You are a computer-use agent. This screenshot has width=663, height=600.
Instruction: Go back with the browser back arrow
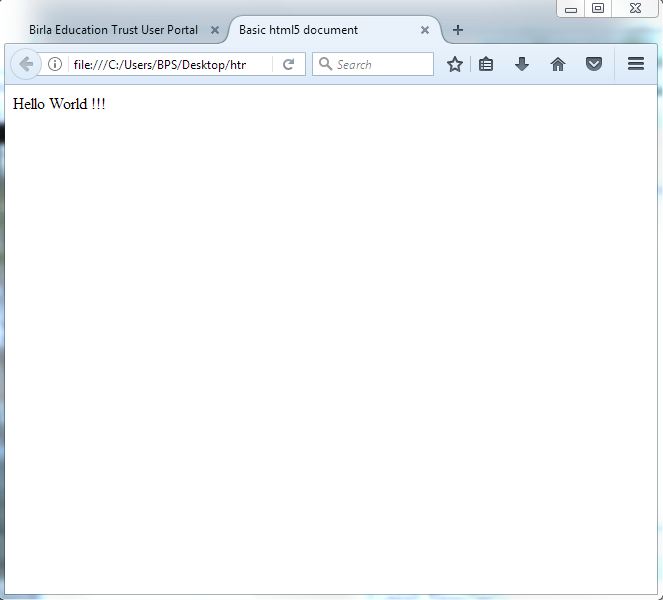tap(26, 64)
